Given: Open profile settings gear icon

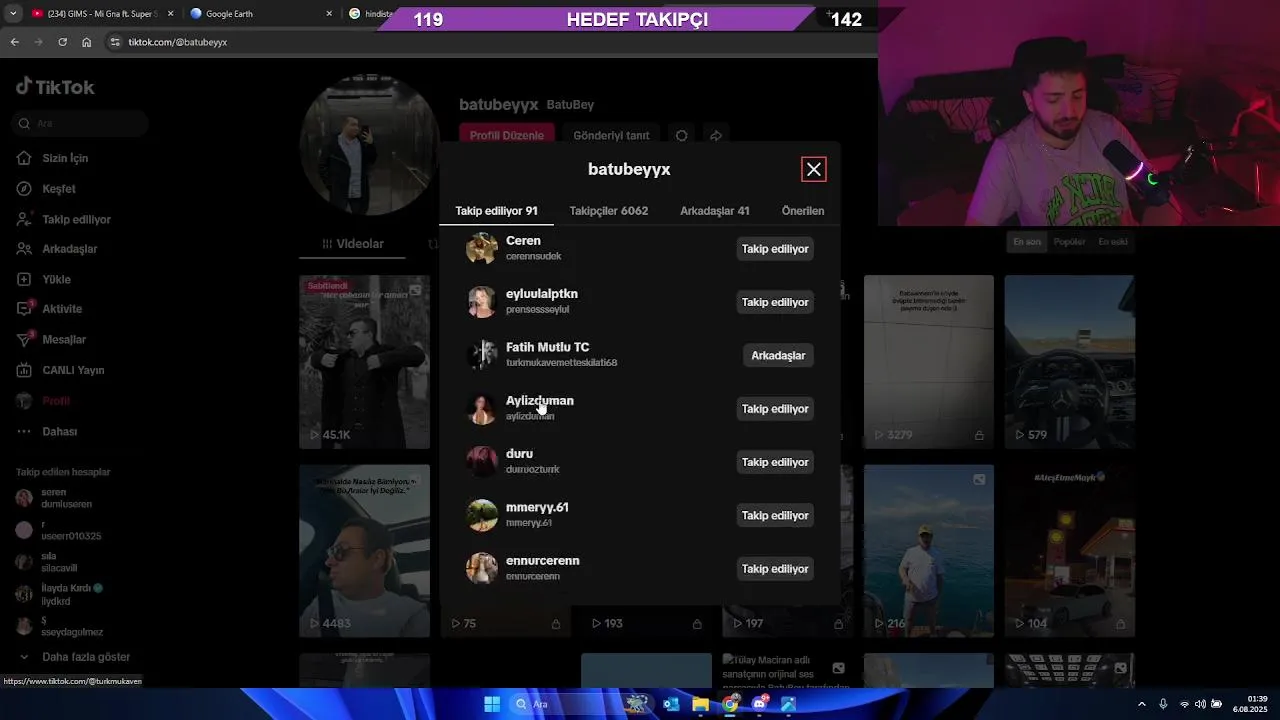Looking at the screenshot, I should pos(682,135).
